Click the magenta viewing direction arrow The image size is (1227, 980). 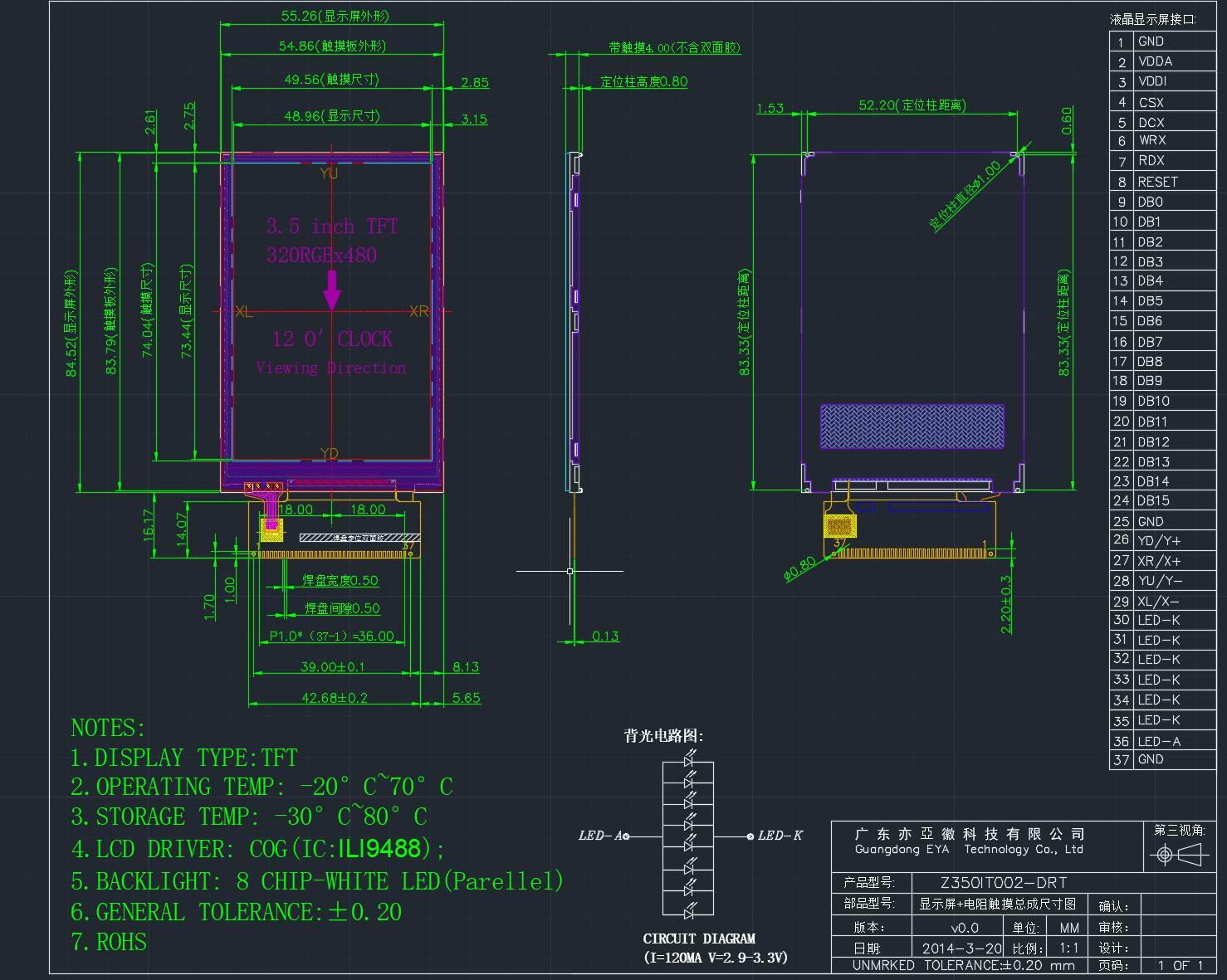point(332,290)
